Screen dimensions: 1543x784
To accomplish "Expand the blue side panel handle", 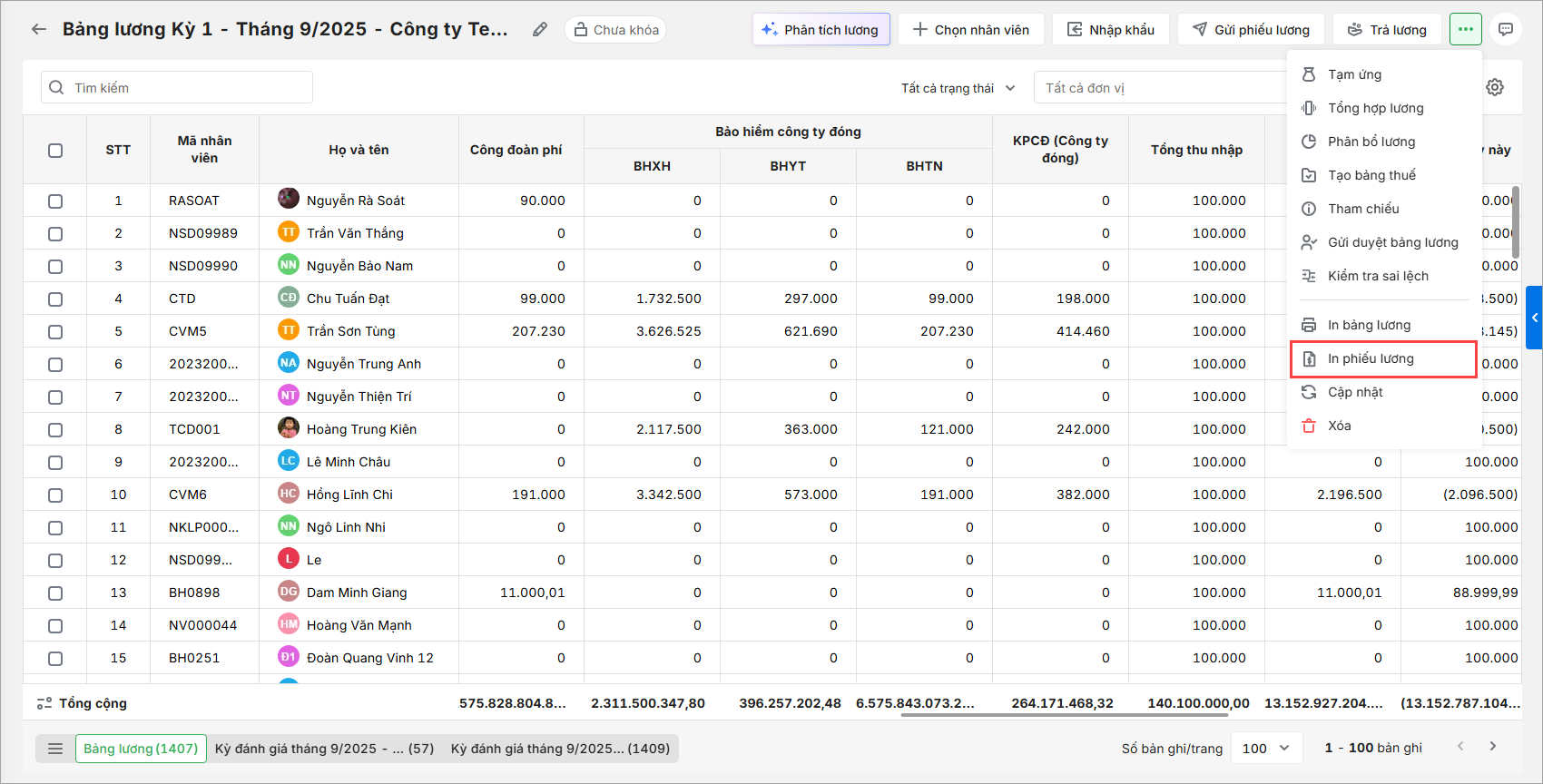I will pos(1534,318).
